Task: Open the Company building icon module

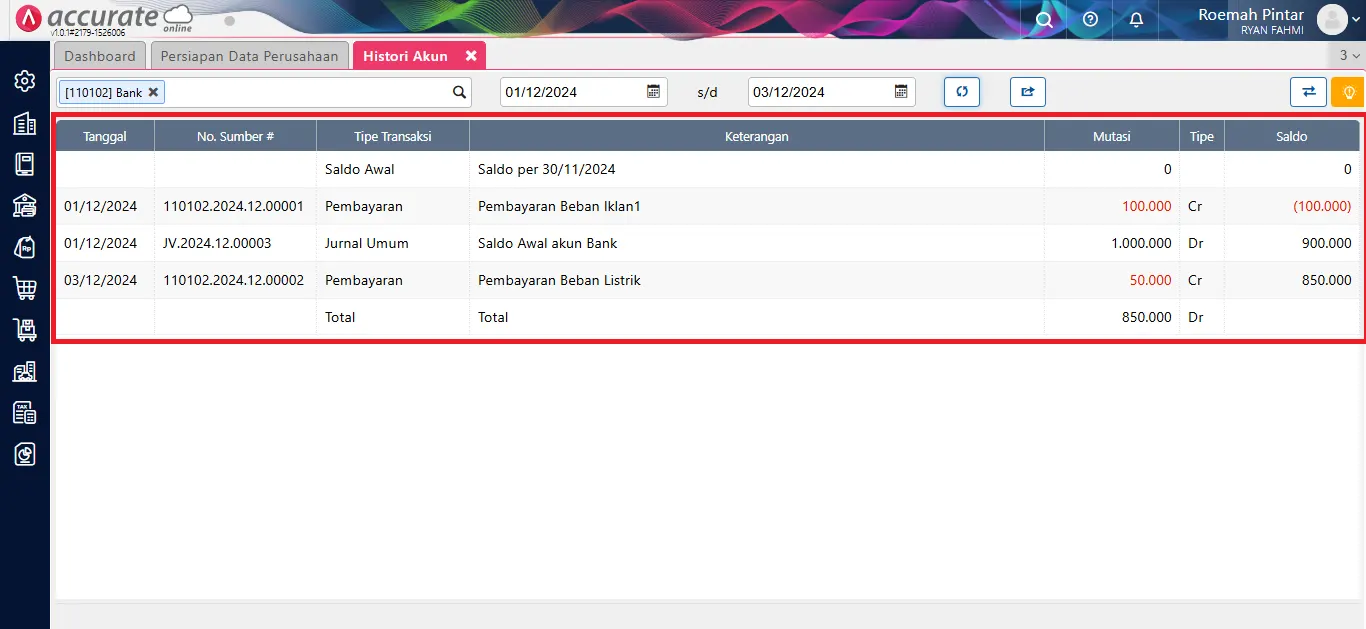Action: [x=25, y=123]
